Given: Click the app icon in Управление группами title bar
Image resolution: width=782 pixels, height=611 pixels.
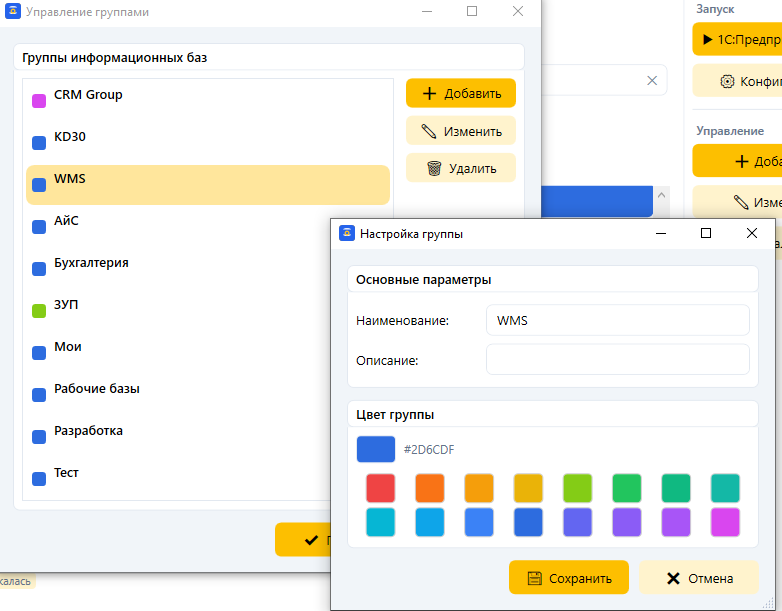Looking at the screenshot, I should tap(12, 10).
